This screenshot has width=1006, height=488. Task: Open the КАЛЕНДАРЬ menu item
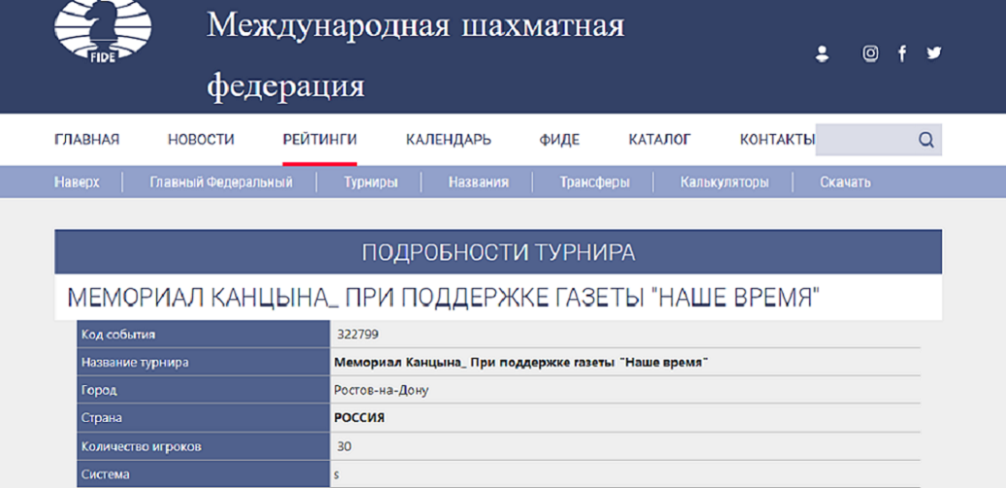[448, 140]
